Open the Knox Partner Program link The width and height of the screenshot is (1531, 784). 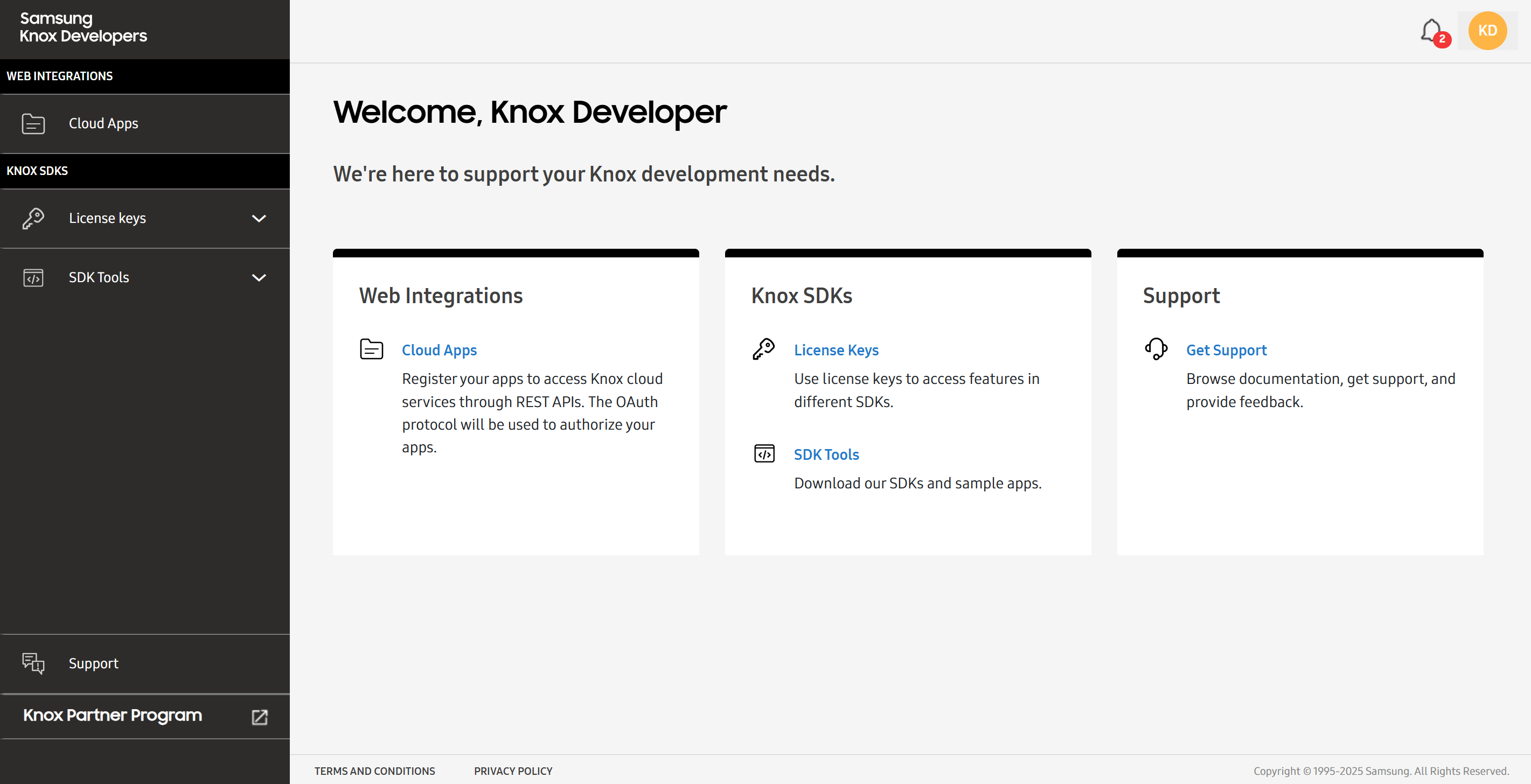pos(113,715)
